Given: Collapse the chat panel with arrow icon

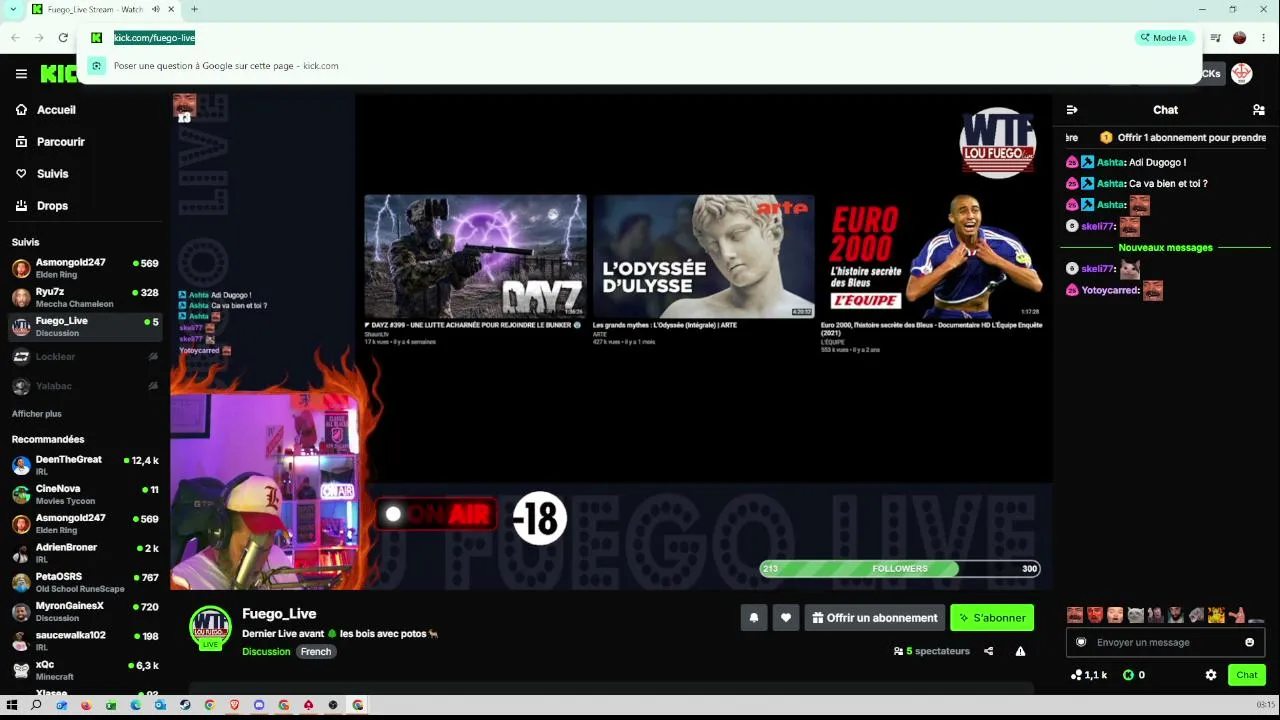Looking at the screenshot, I should [x=1072, y=110].
